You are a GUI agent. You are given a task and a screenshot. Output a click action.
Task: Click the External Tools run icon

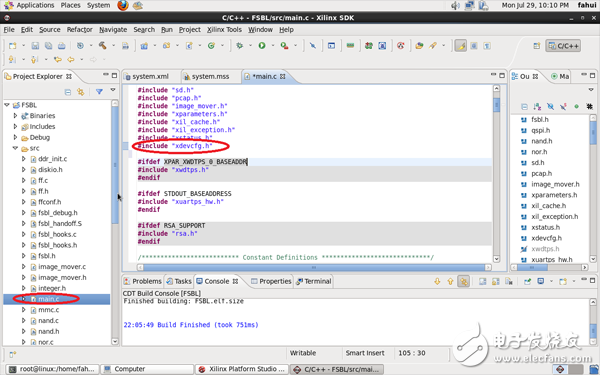click(x=284, y=46)
